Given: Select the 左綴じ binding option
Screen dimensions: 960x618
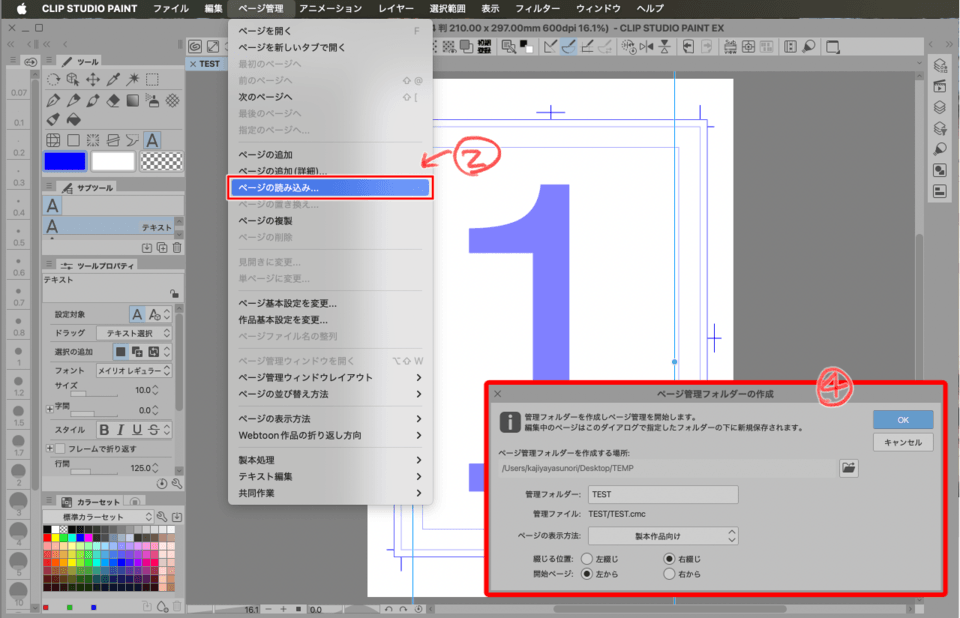Looking at the screenshot, I should [x=587, y=558].
